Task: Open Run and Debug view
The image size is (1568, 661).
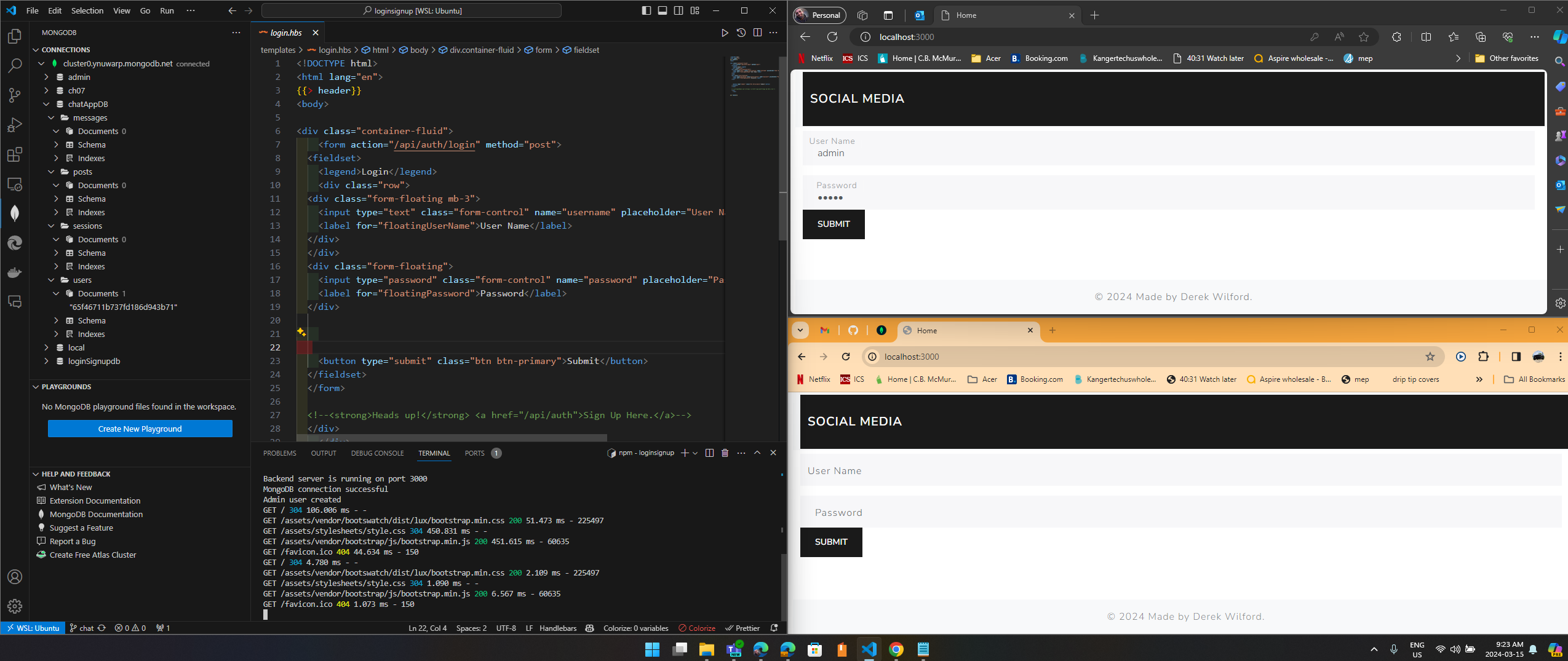Action: tap(15, 125)
